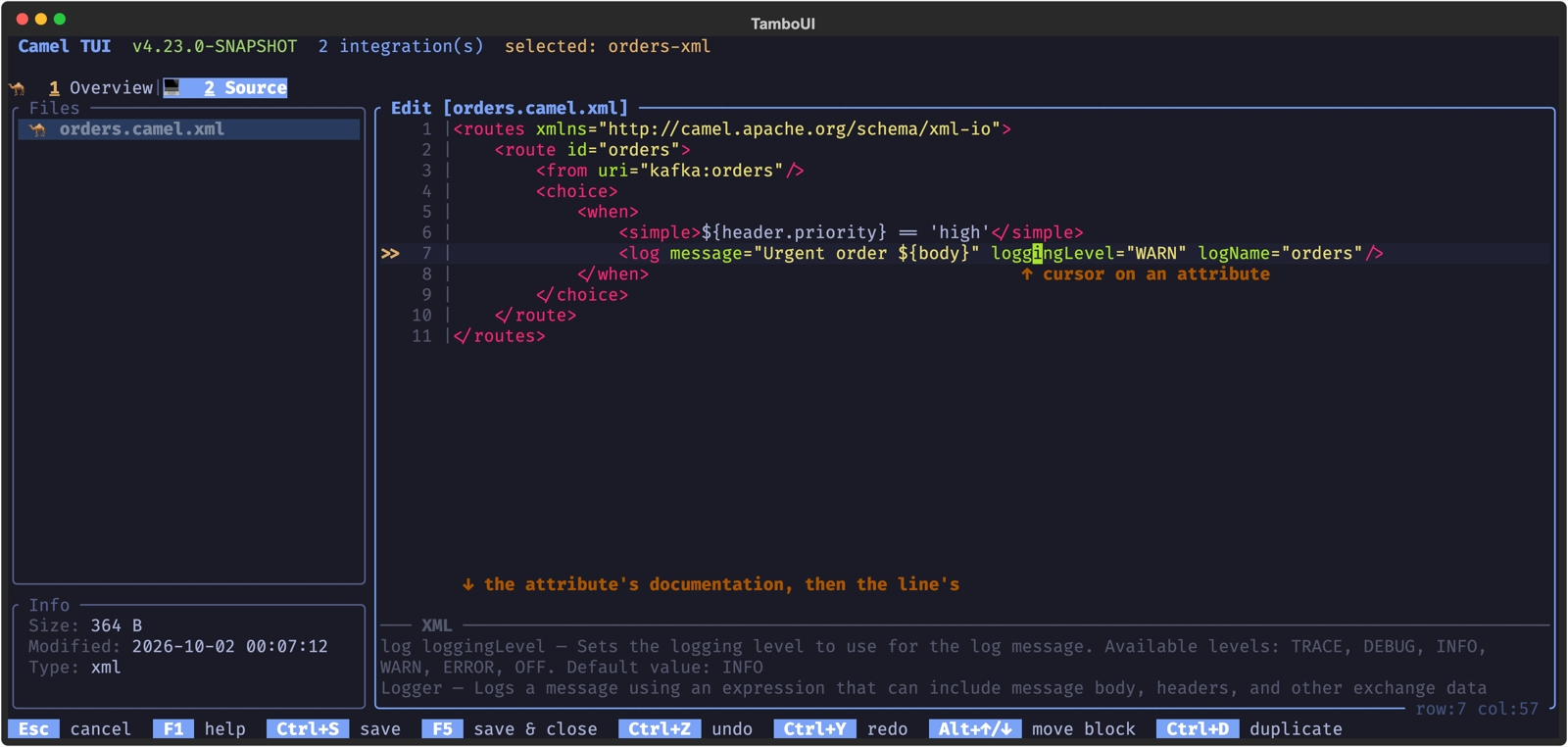Click the TamboUI window title
1568x747 pixels.
point(783,24)
